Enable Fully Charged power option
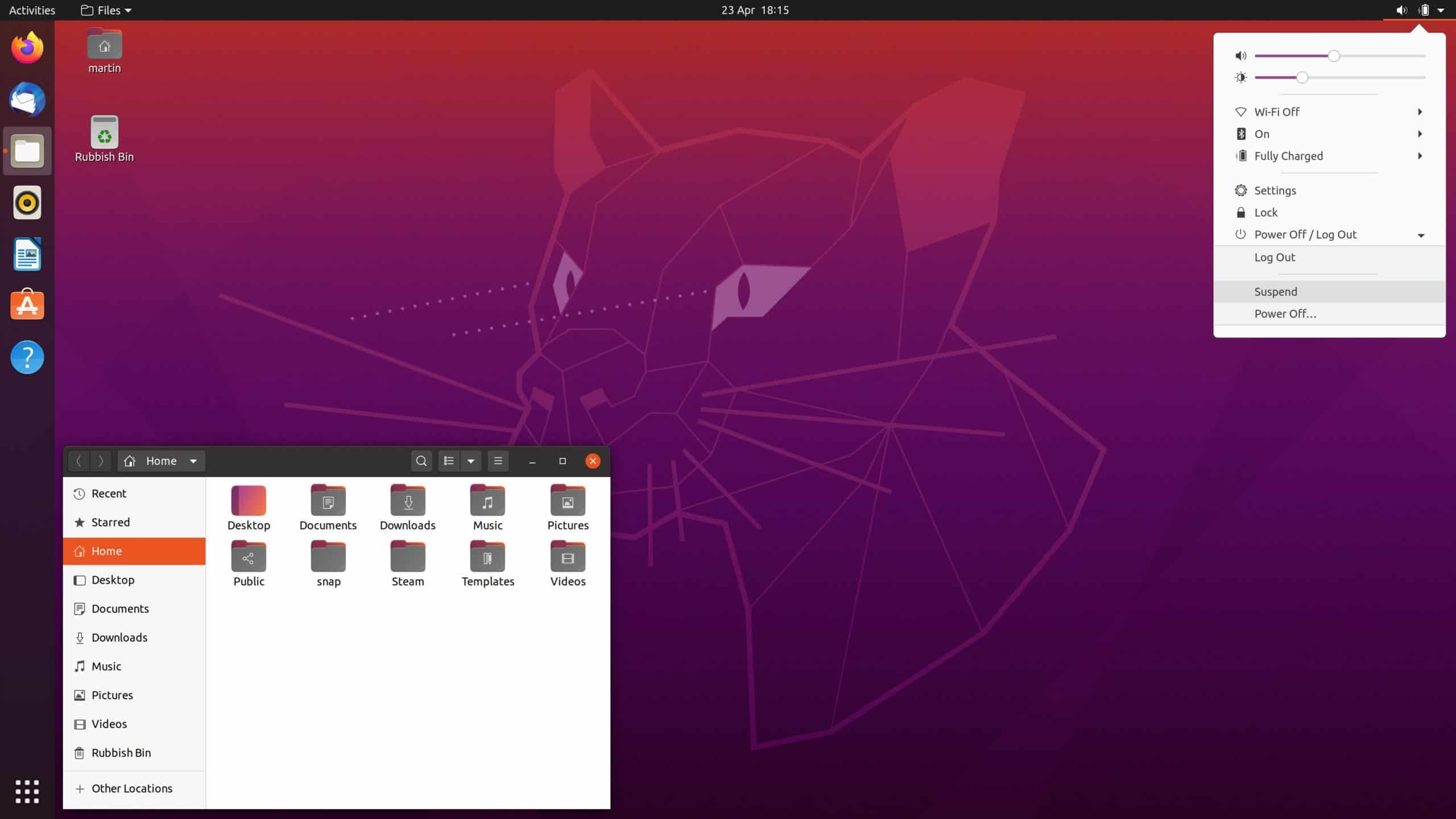This screenshot has width=1456, height=819. (x=1329, y=156)
